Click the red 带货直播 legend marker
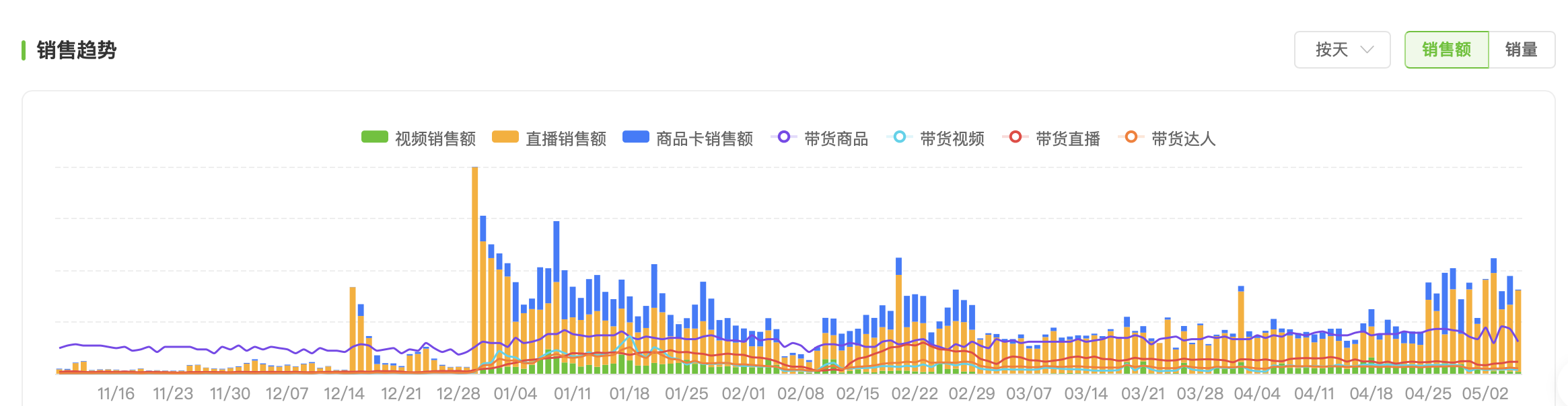This screenshot has width=1568, height=406. pos(1015,137)
